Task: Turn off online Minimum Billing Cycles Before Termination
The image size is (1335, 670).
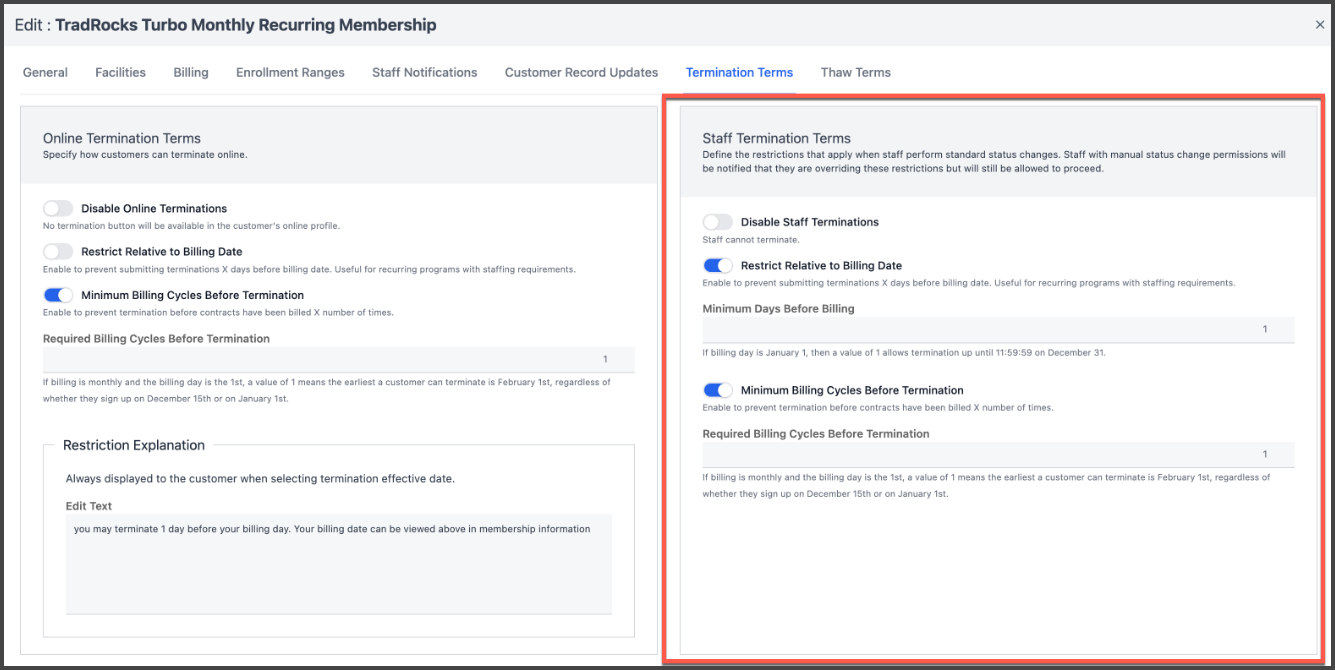Action: tap(58, 295)
